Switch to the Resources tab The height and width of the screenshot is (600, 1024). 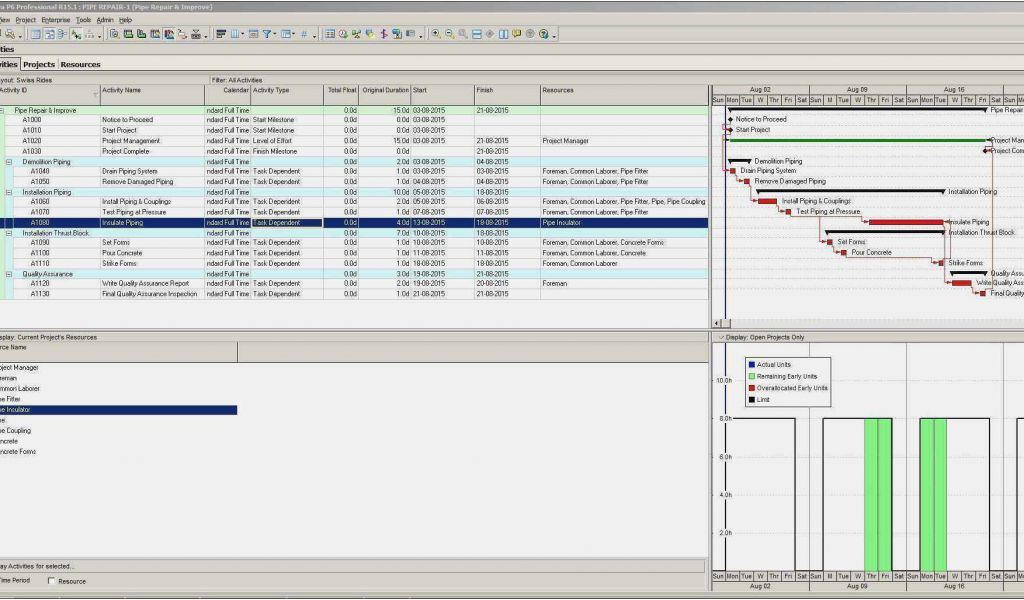point(80,64)
